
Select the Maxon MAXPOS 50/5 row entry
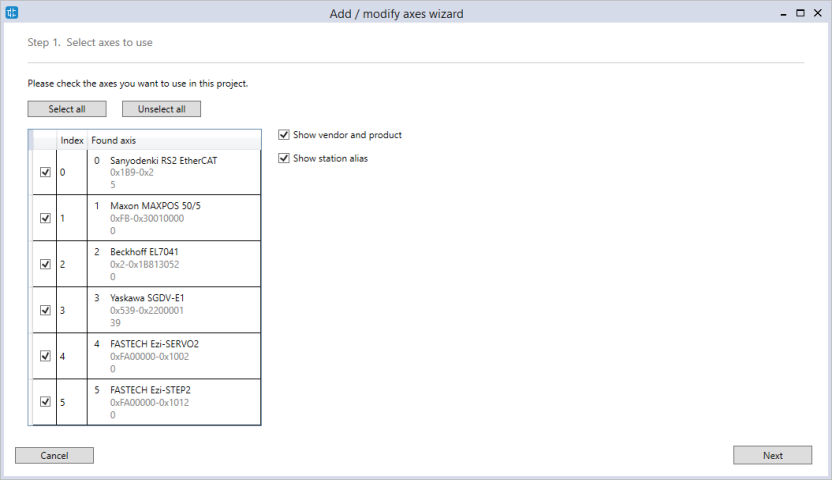146,218
